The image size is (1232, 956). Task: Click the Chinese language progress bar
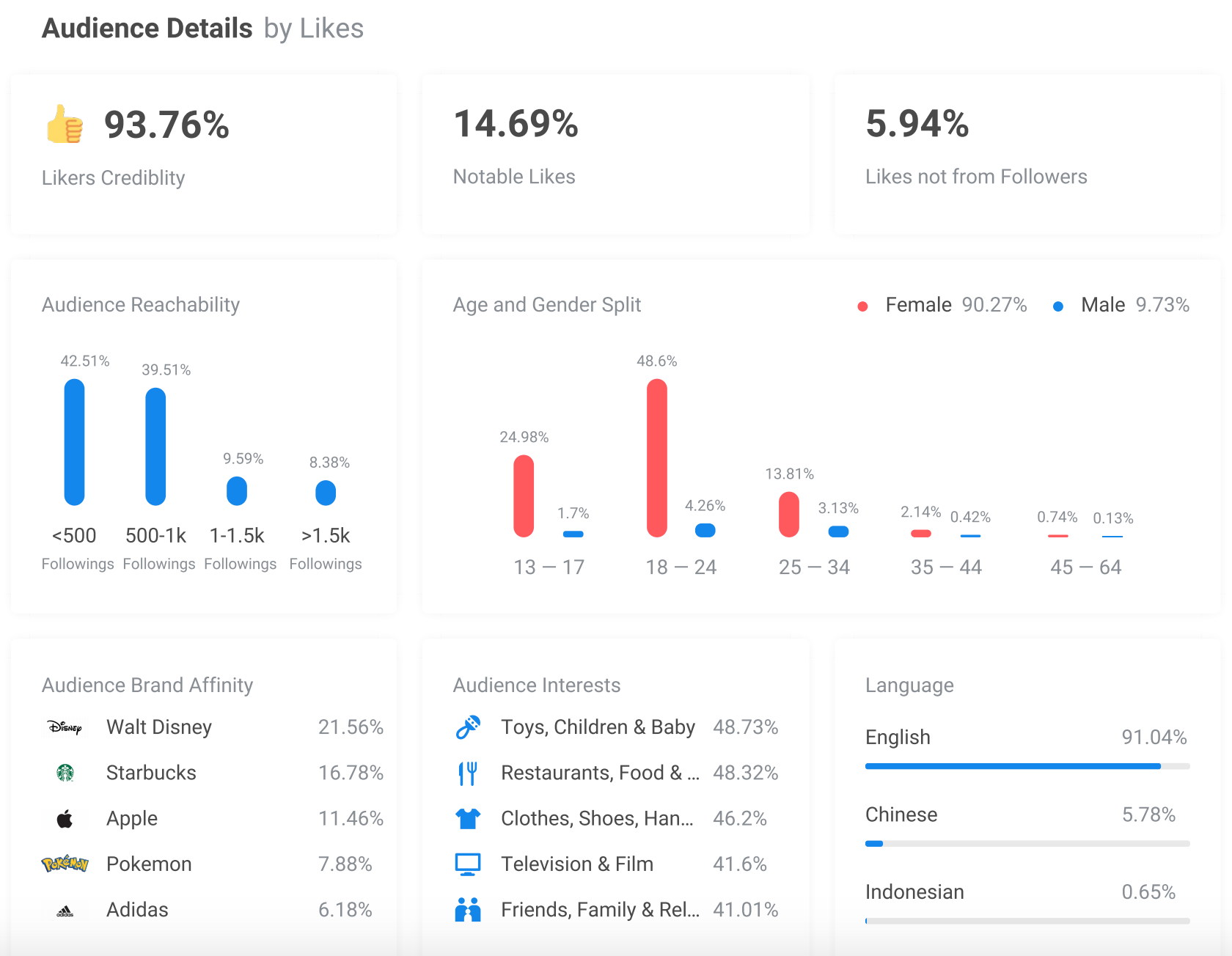click(x=1027, y=844)
